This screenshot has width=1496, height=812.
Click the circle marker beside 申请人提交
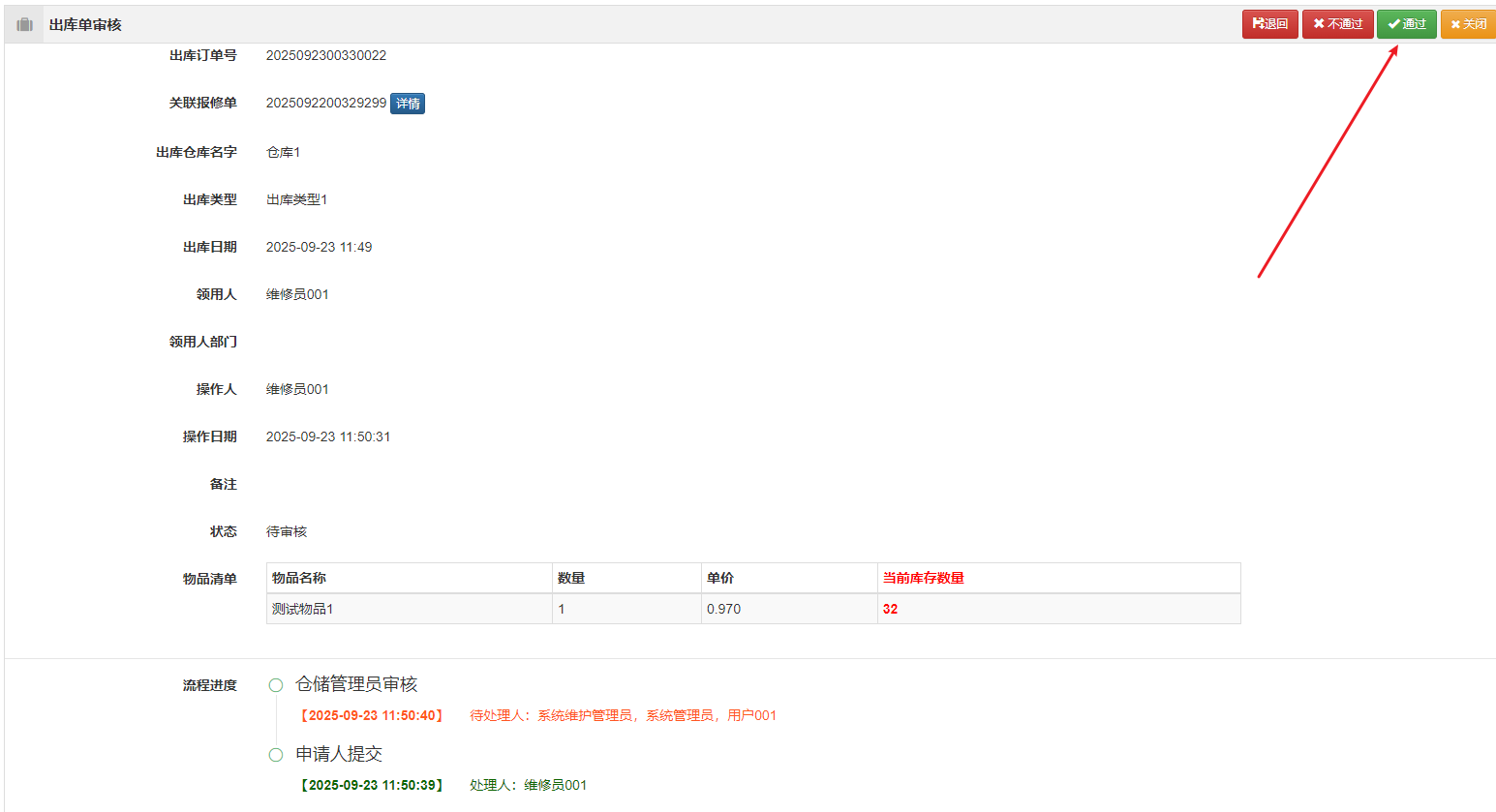[276, 755]
